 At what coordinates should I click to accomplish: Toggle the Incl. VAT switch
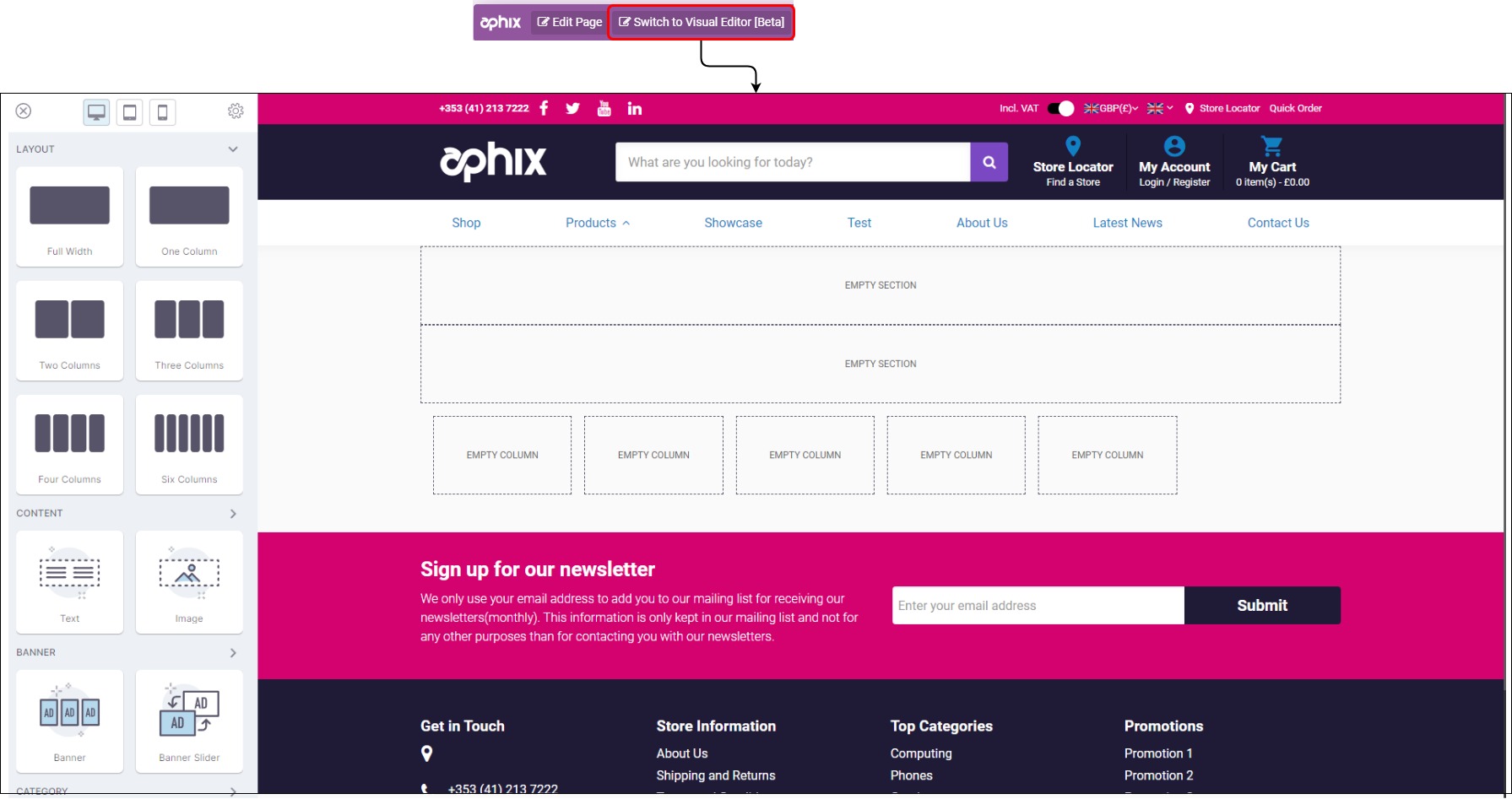(1060, 108)
